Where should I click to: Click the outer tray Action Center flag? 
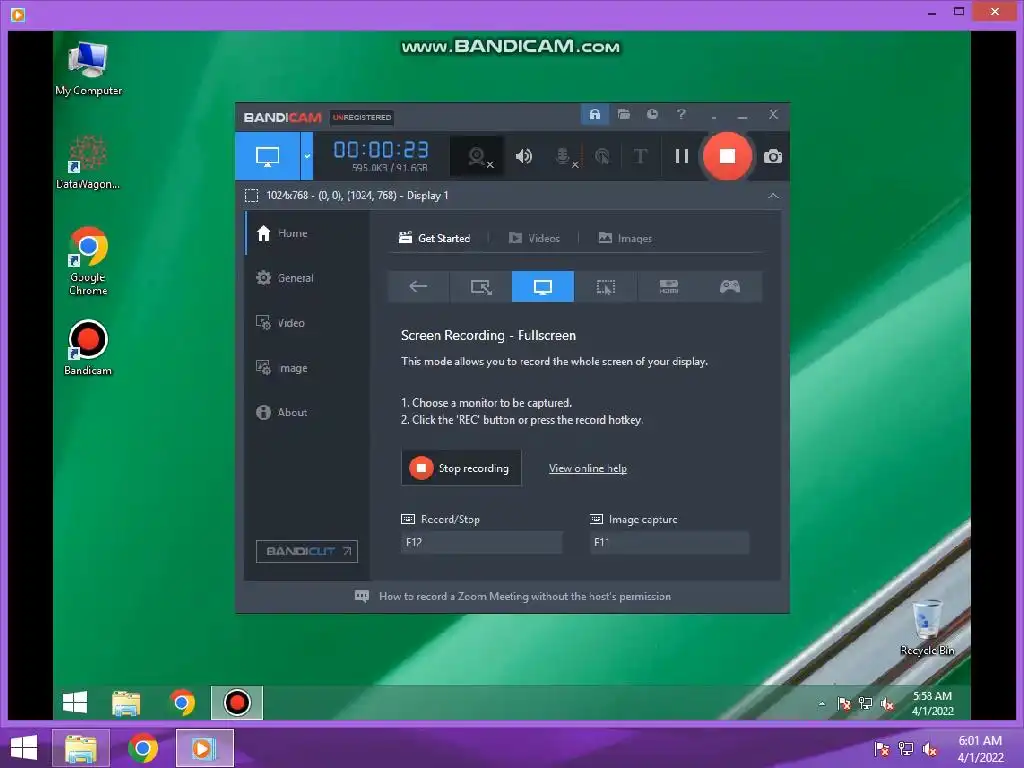pyautogui.click(x=882, y=749)
